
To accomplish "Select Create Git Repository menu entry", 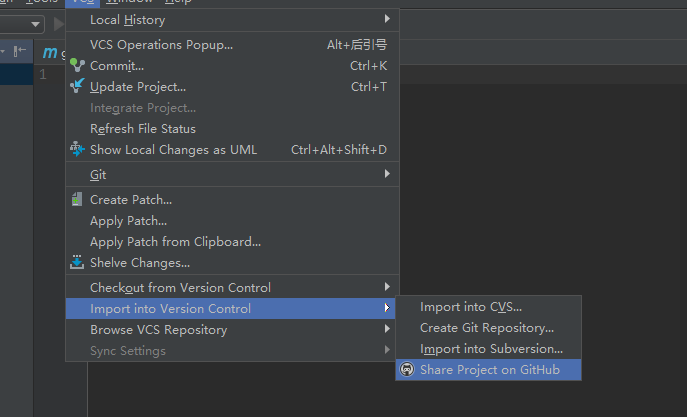I will [x=486, y=328].
